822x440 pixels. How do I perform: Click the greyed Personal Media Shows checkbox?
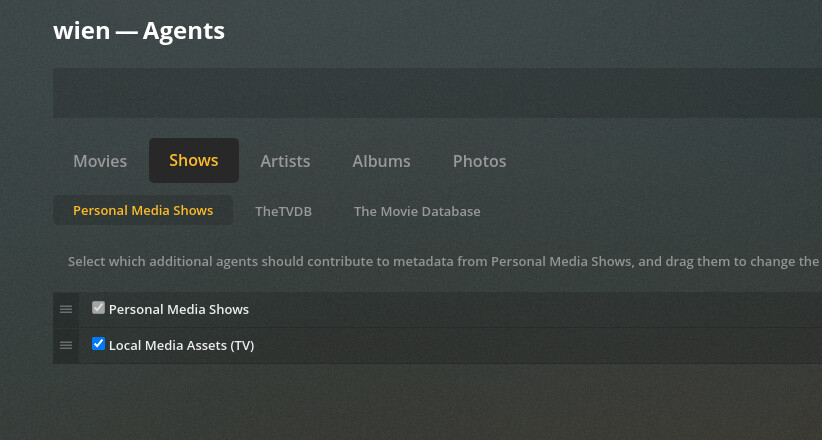pos(98,307)
